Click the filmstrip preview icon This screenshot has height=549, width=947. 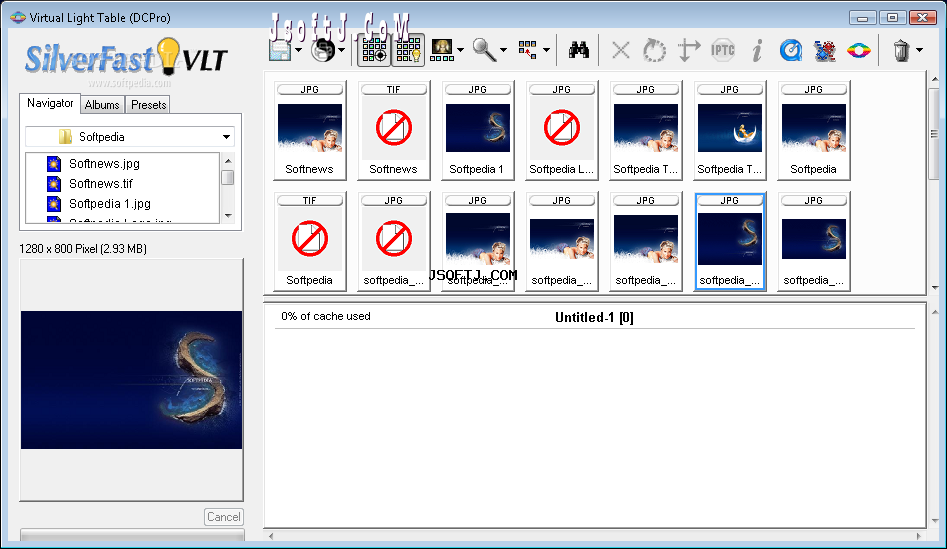442,50
